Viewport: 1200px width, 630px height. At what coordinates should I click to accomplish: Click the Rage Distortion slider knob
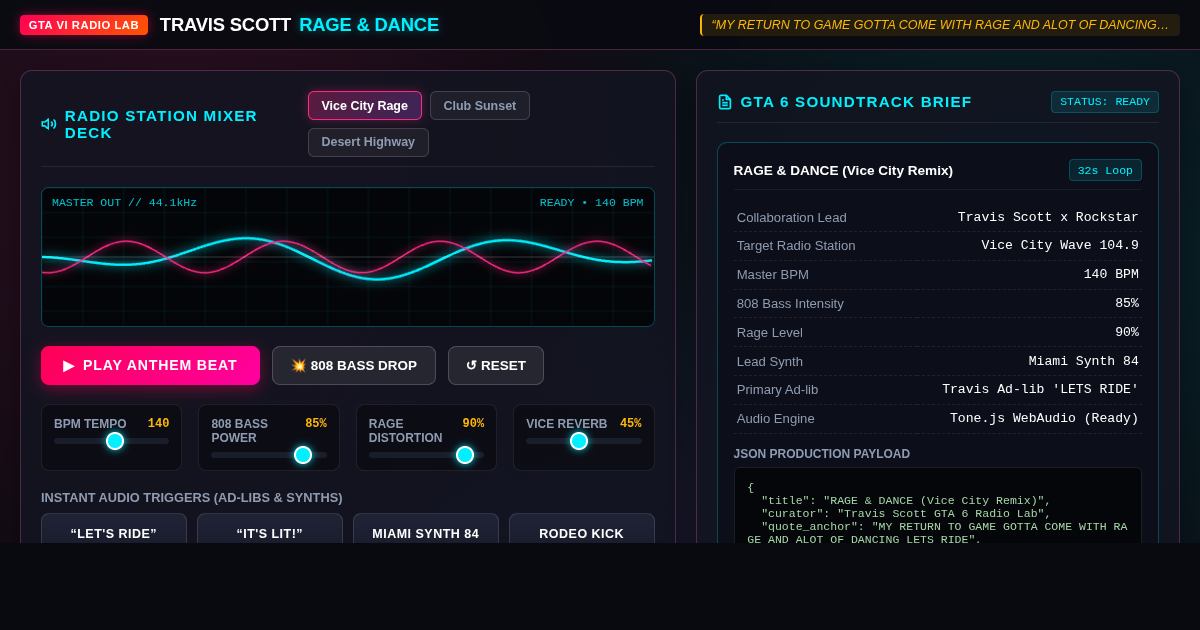(x=465, y=455)
